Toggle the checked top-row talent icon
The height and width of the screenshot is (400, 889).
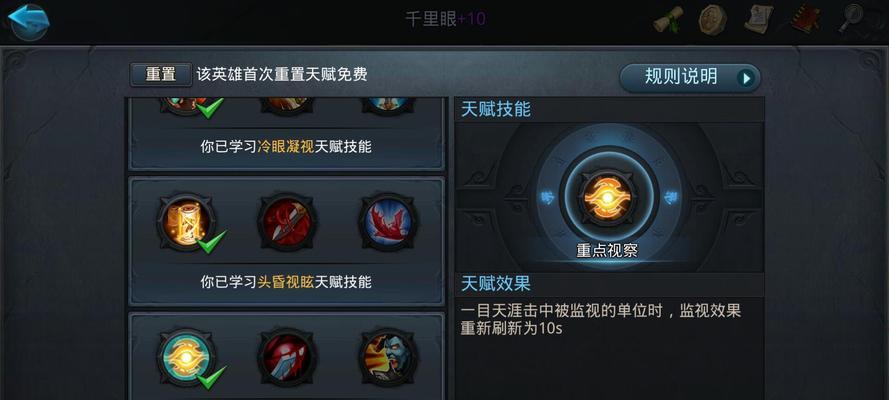[187, 105]
